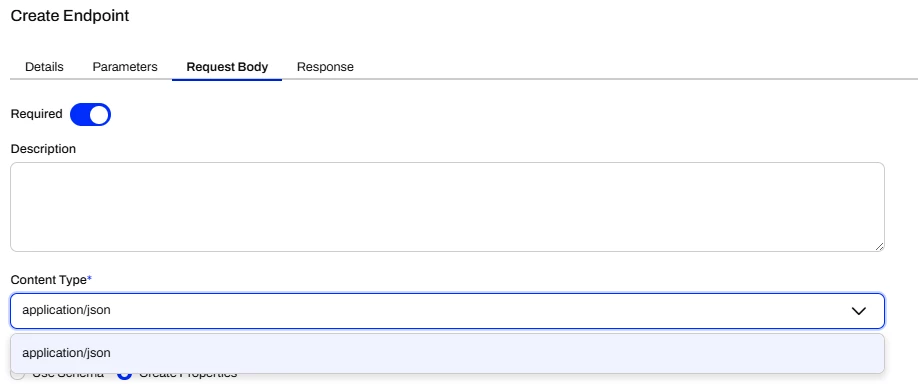Image resolution: width=918 pixels, height=389 pixels.
Task: Click the selected application/json value in combo box
Action: 66,310
